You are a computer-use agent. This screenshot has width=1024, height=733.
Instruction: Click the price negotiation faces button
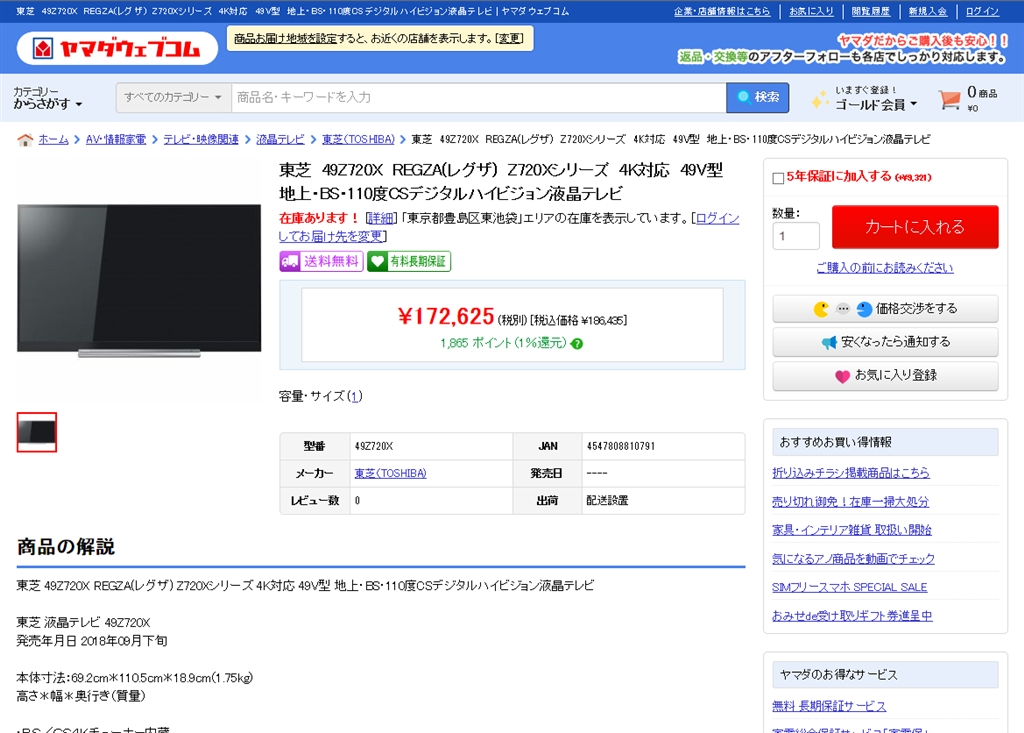click(885, 309)
